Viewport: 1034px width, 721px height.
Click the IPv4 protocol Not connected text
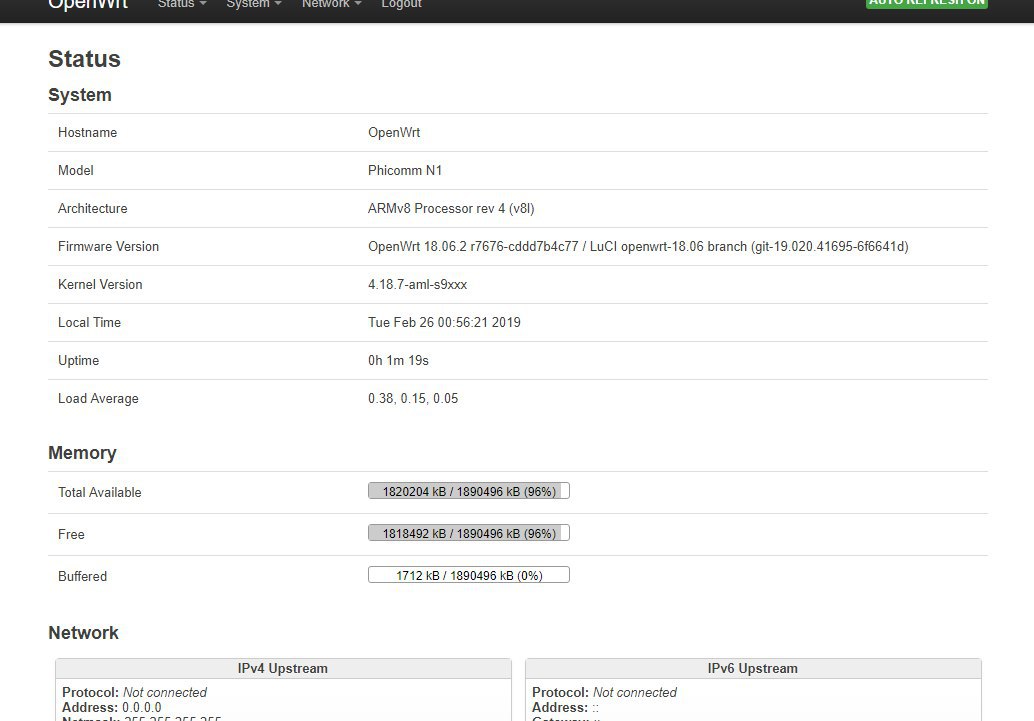[164, 692]
